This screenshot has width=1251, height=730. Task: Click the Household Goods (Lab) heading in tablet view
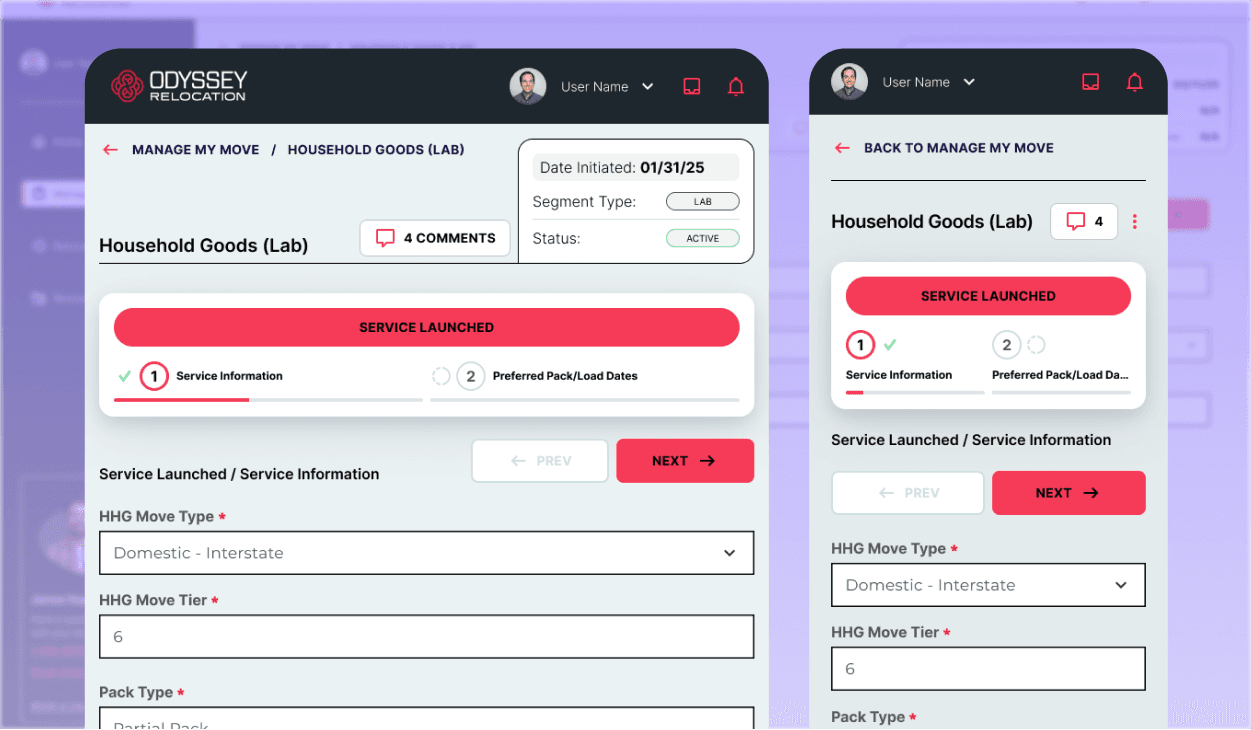tap(203, 246)
